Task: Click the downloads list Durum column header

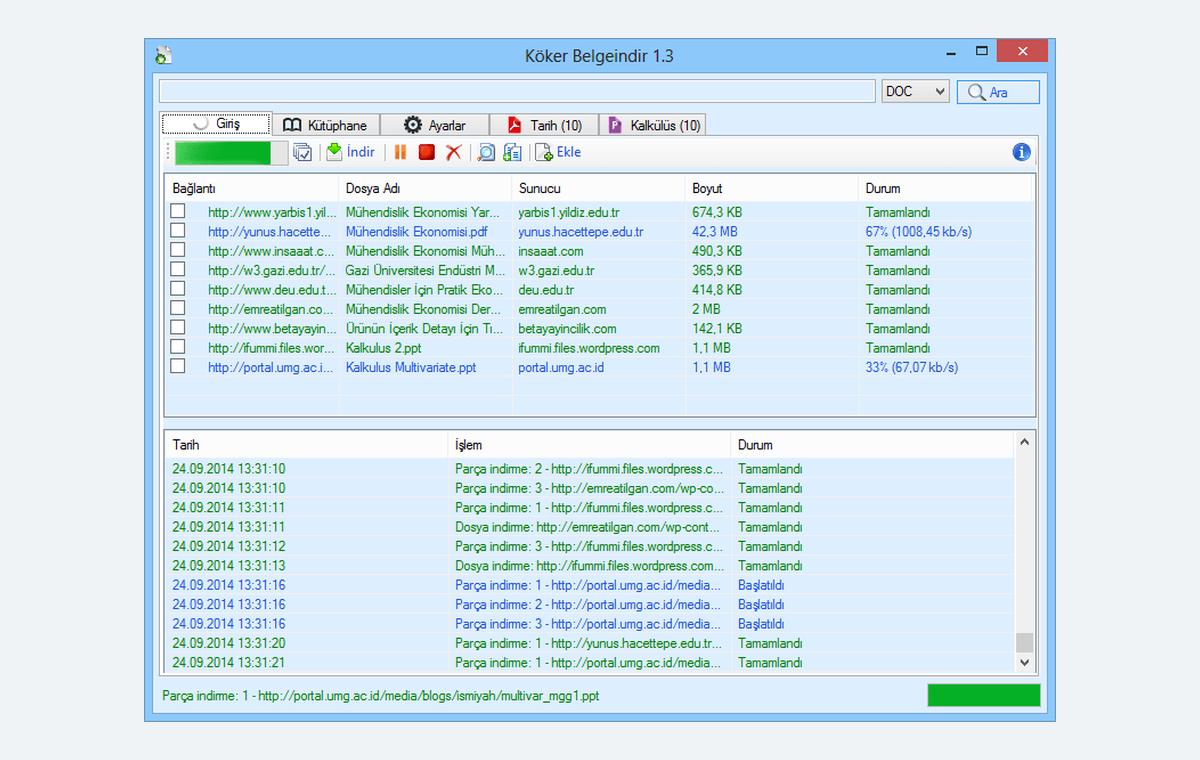Action: [945, 188]
